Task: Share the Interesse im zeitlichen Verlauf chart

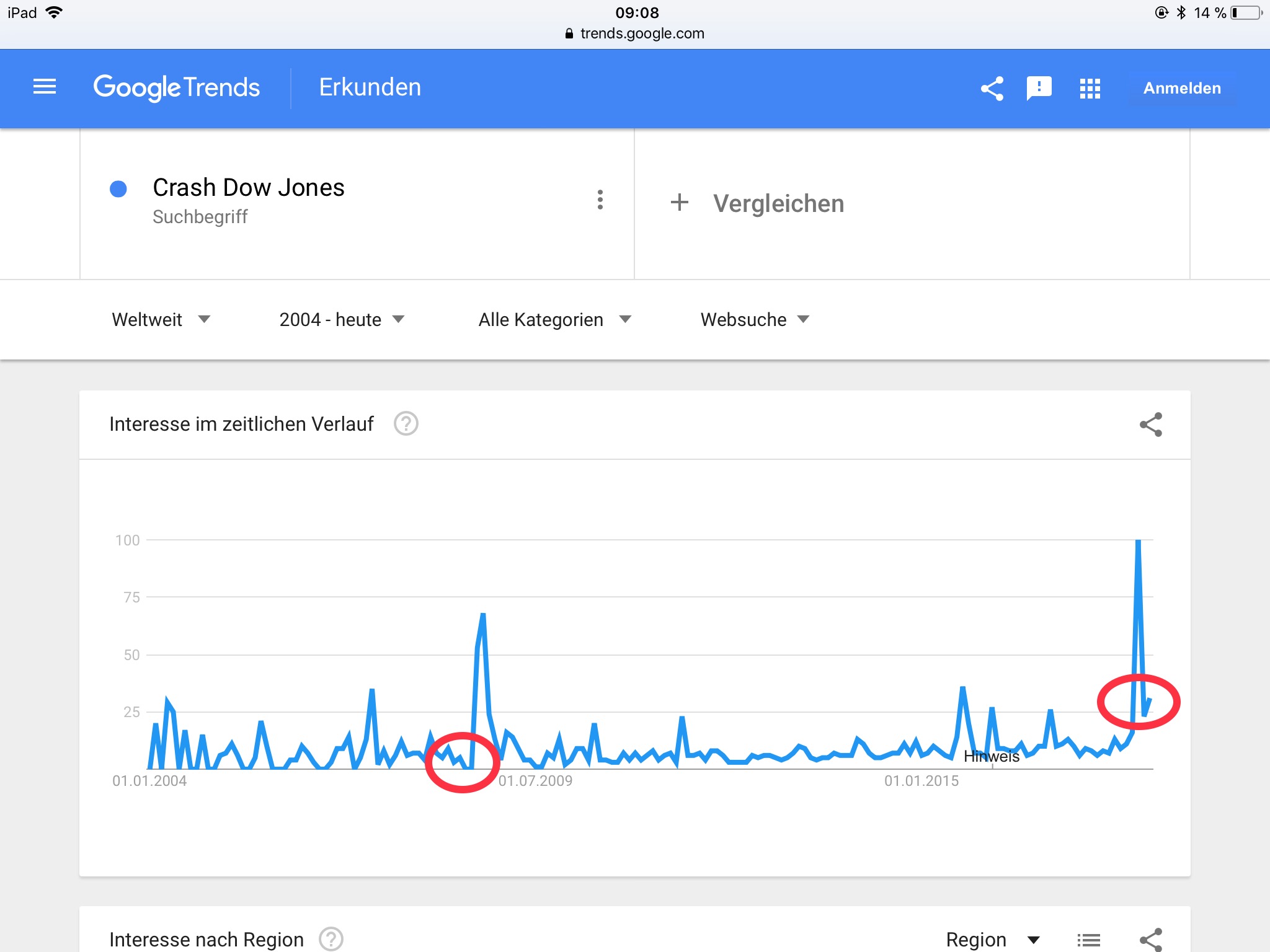Action: pyautogui.click(x=1150, y=425)
